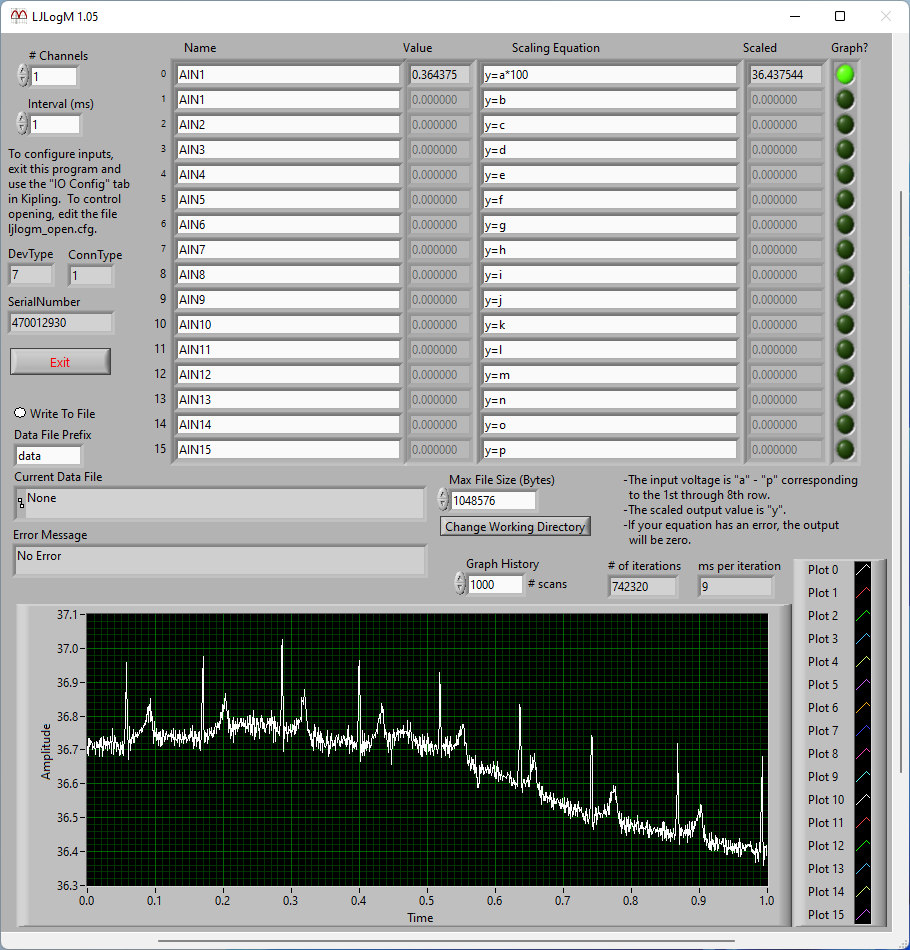Enable the Write To File radio button
The height and width of the screenshot is (950, 910).
[20, 413]
